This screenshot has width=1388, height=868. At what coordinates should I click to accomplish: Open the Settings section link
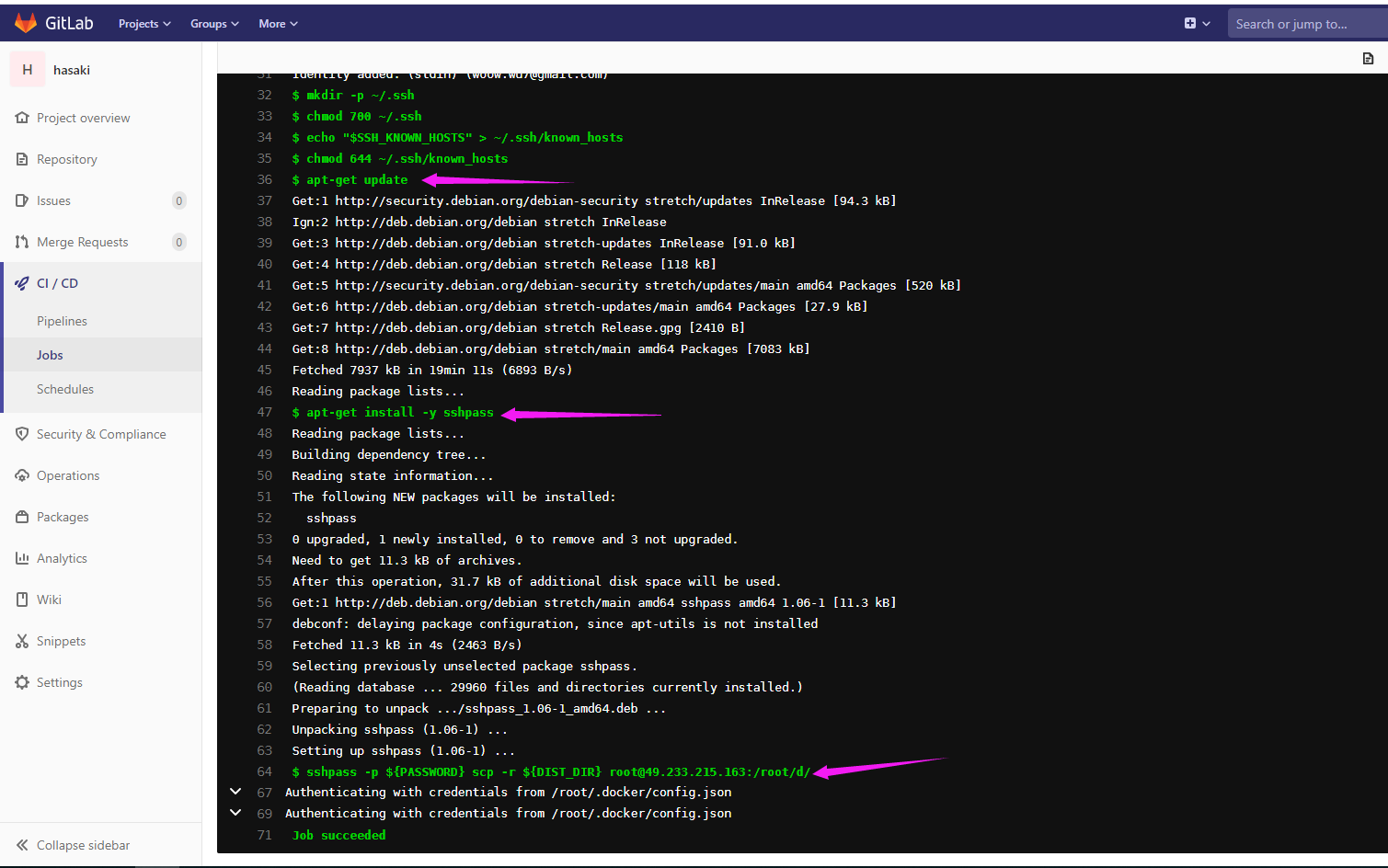(60, 682)
